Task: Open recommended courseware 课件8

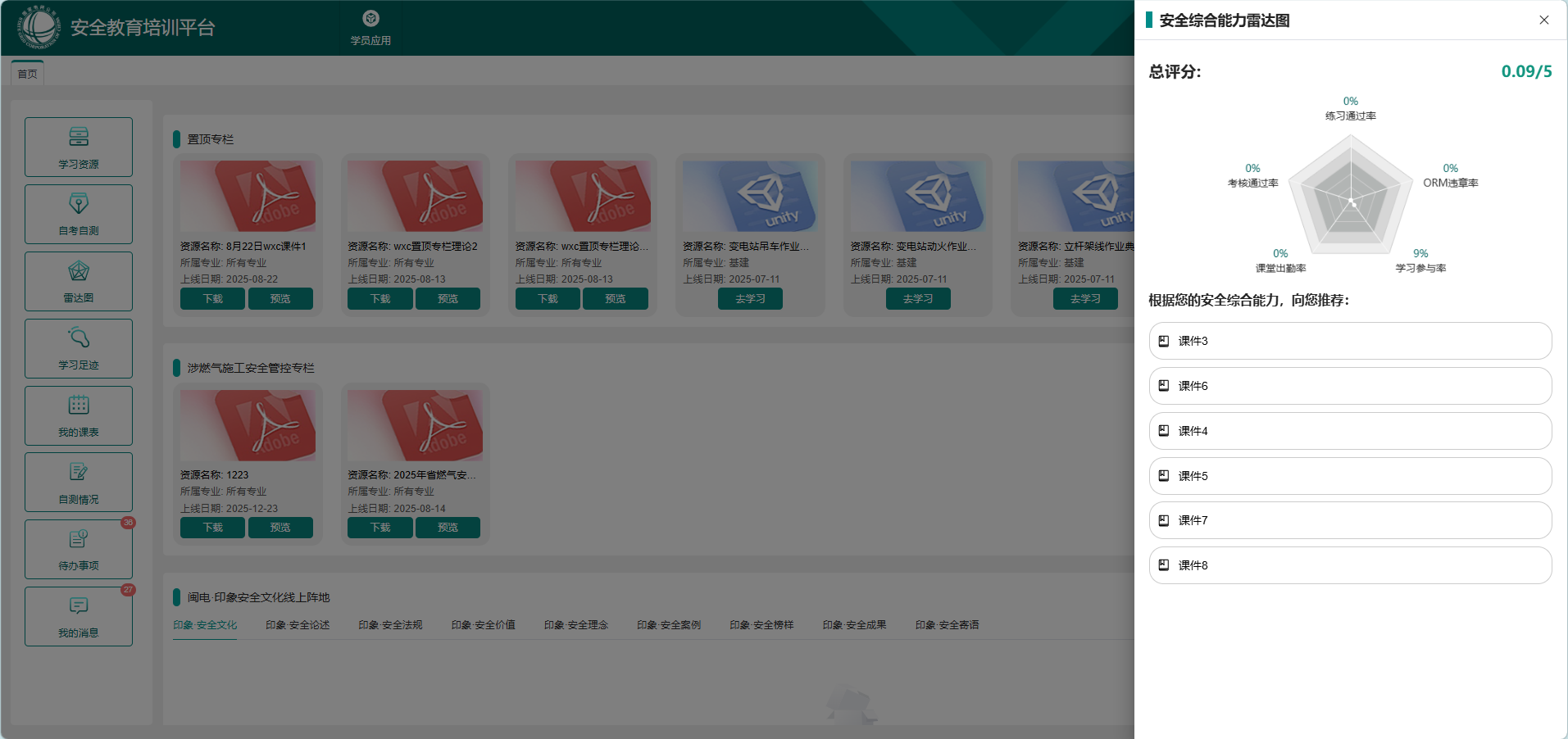Action: [1350, 565]
